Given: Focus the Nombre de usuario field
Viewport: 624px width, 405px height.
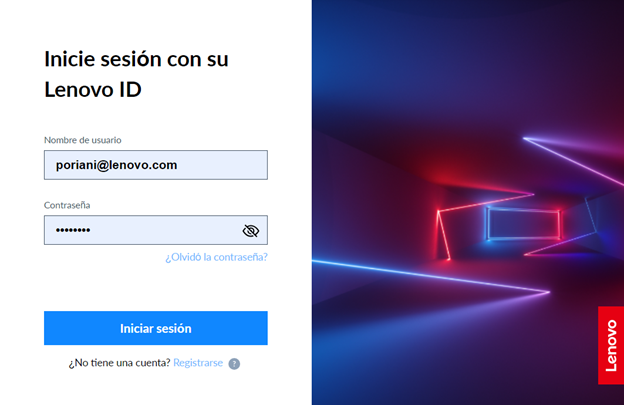Looking at the screenshot, I should pos(156,165).
